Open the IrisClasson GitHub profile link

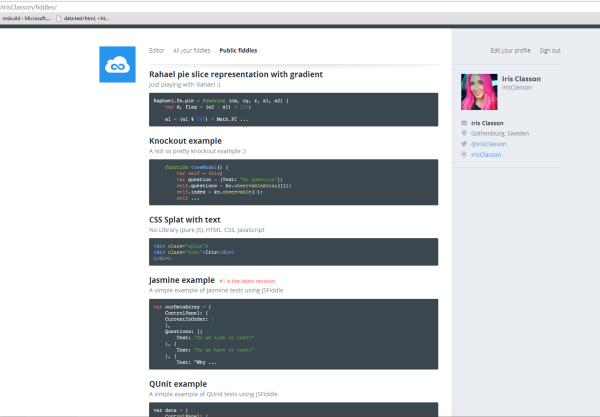coord(486,155)
